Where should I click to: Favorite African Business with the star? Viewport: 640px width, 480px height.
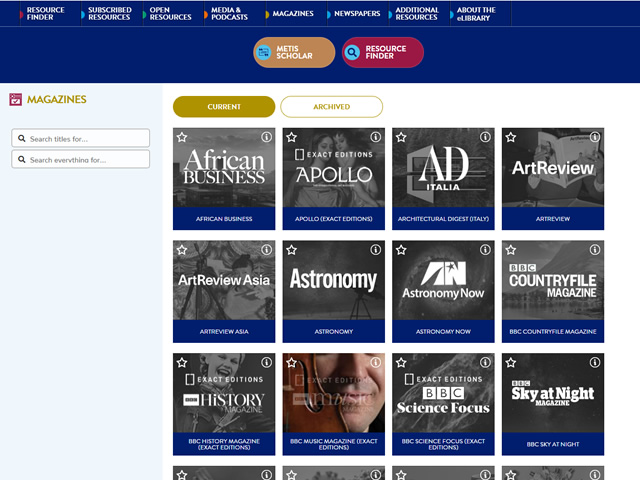[182, 137]
